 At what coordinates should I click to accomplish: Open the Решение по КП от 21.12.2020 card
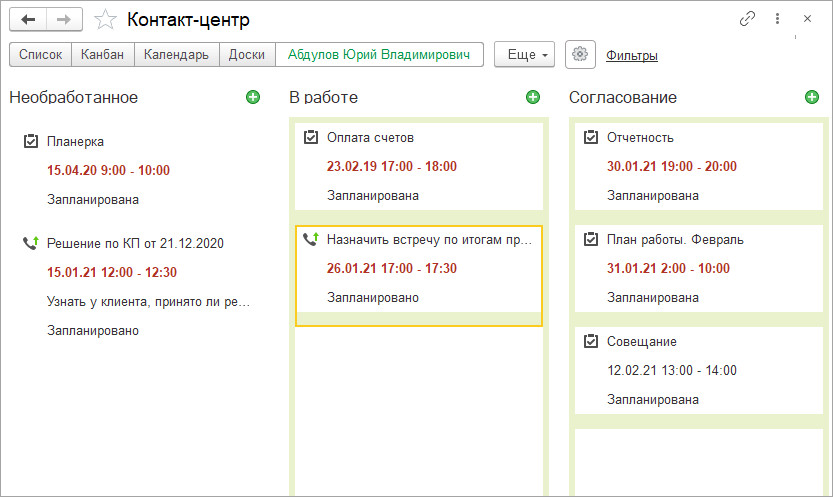(135, 244)
